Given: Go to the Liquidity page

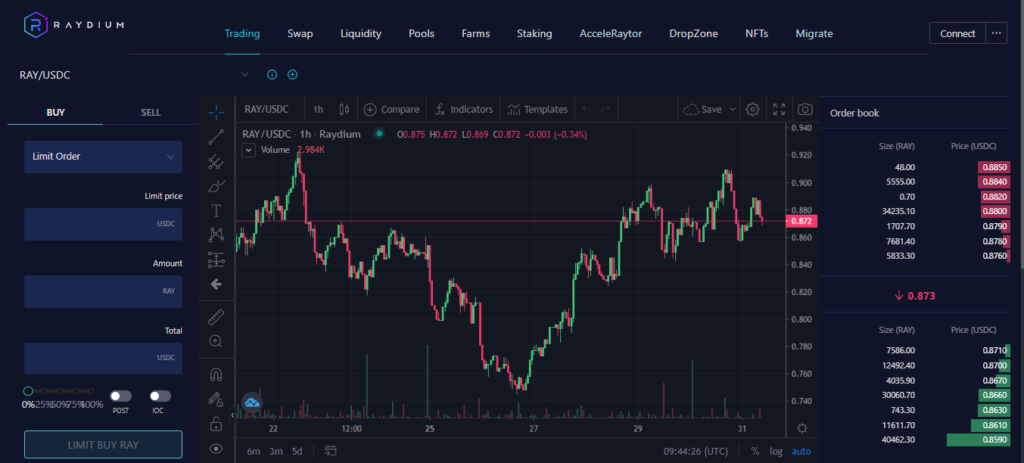Looking at the screenshot, I should pyautogui.click(x=360, y=33).
